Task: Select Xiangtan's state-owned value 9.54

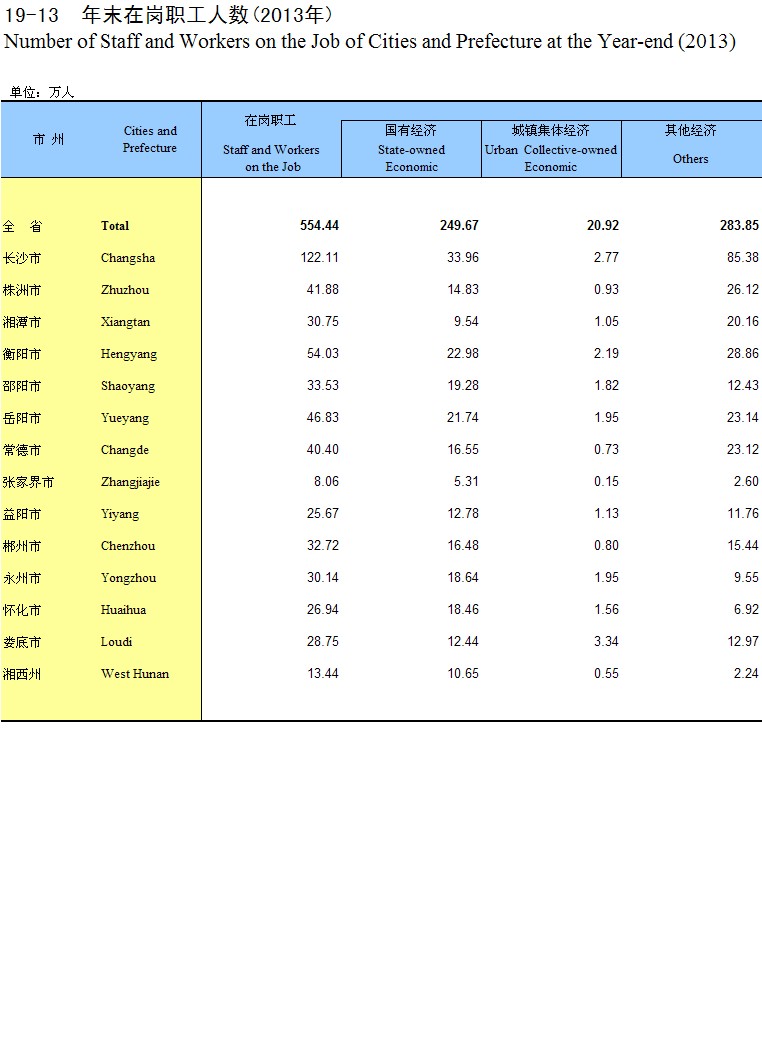Action: click(466, 321)
